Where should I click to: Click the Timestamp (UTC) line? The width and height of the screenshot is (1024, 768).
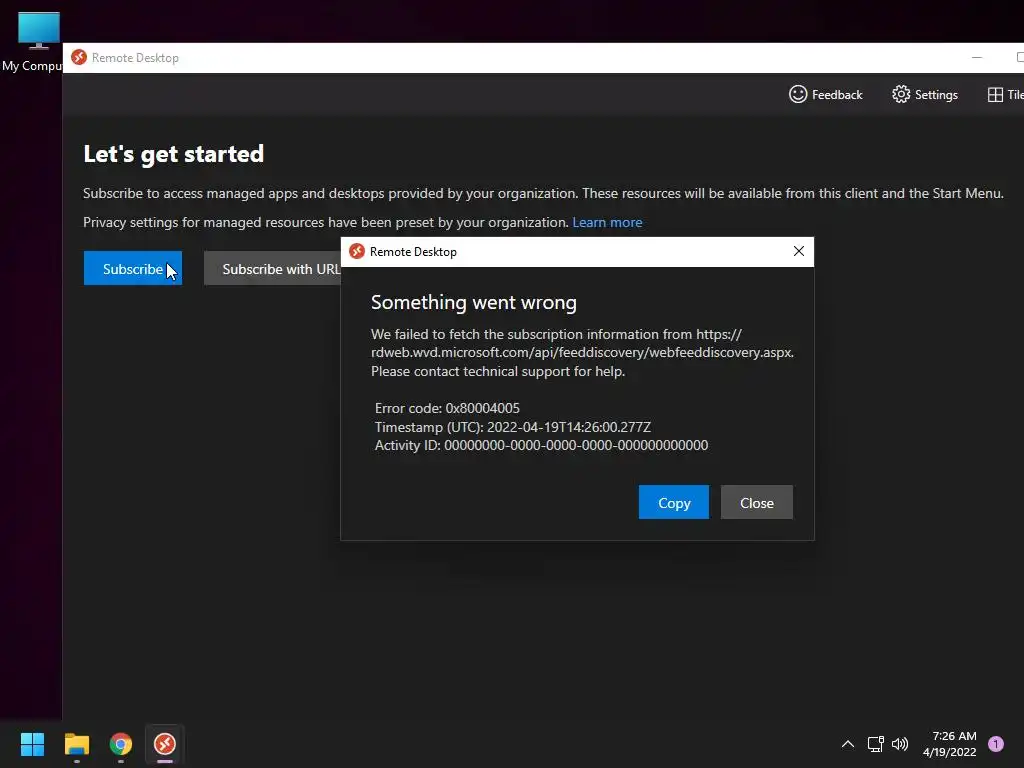pyautogui.click(x=513, y=427)
